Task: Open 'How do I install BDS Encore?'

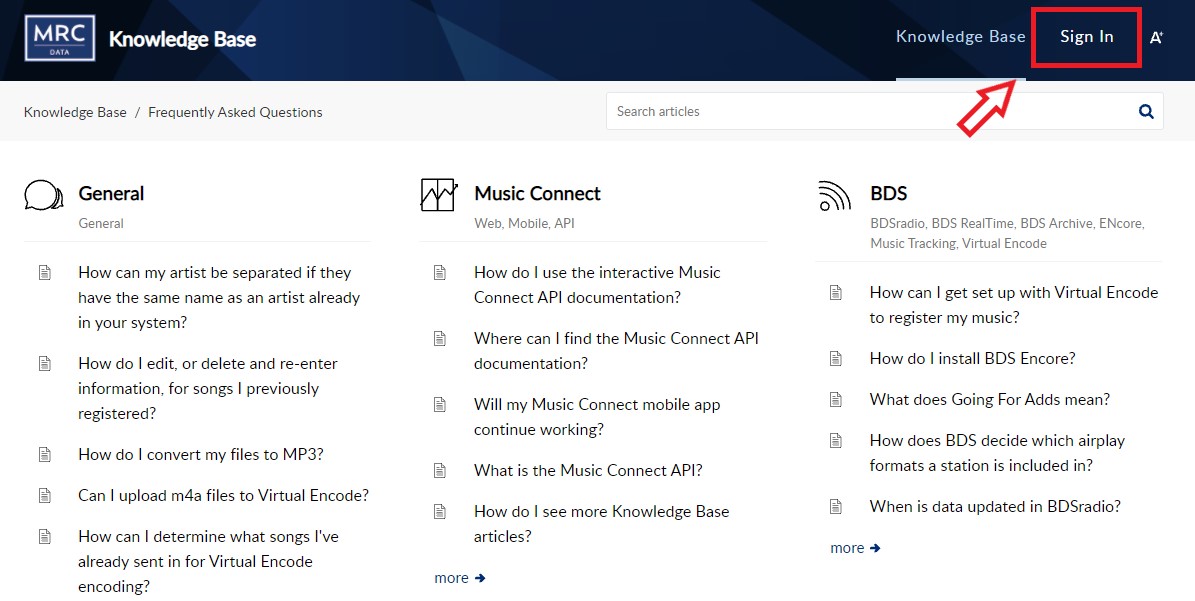Action: [x=972, y=358]
